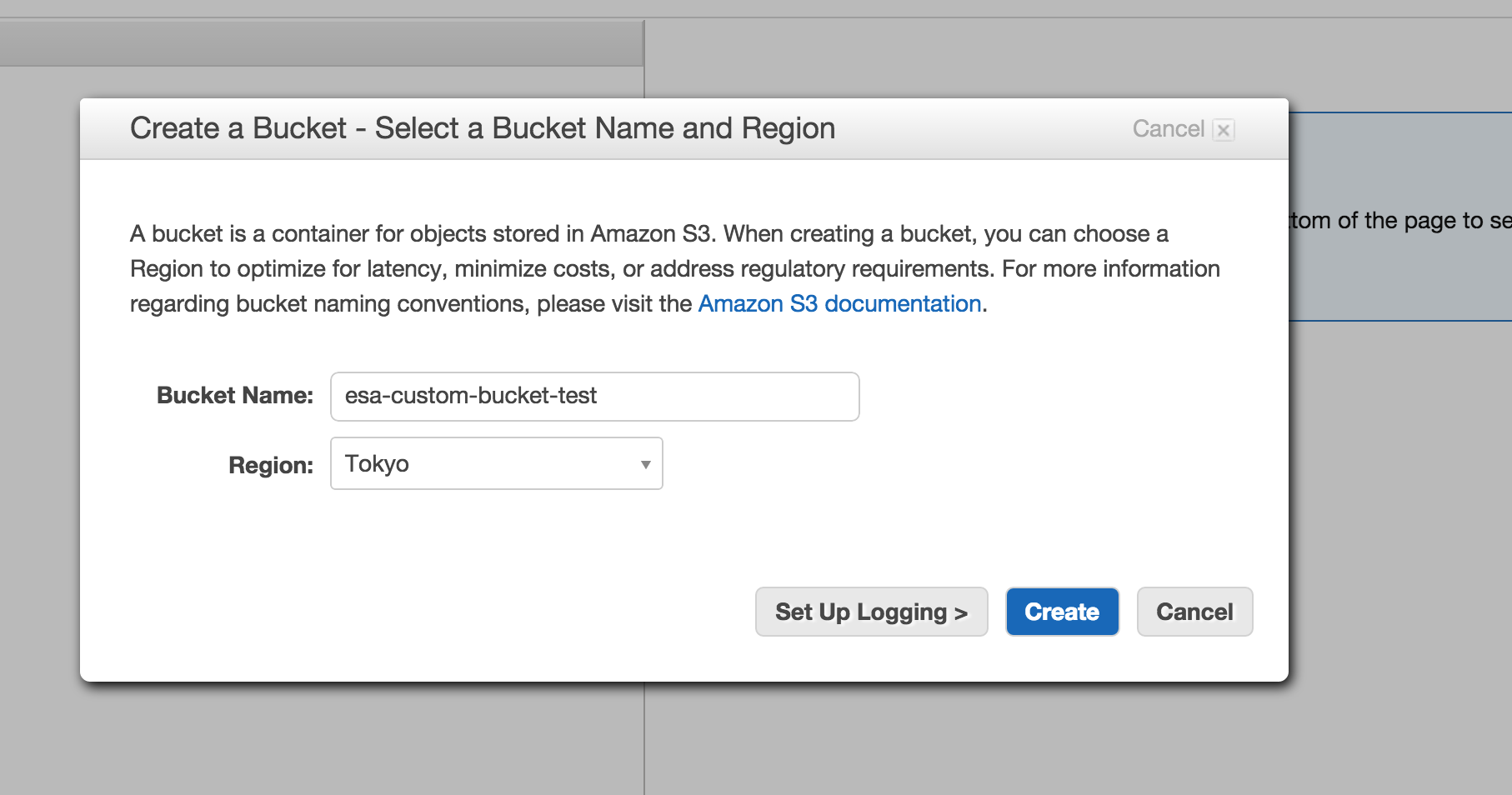Click the Bucket Name label
Viewport: 1512px width, 795px height.
pyautogui.click(x=235, y=395)
